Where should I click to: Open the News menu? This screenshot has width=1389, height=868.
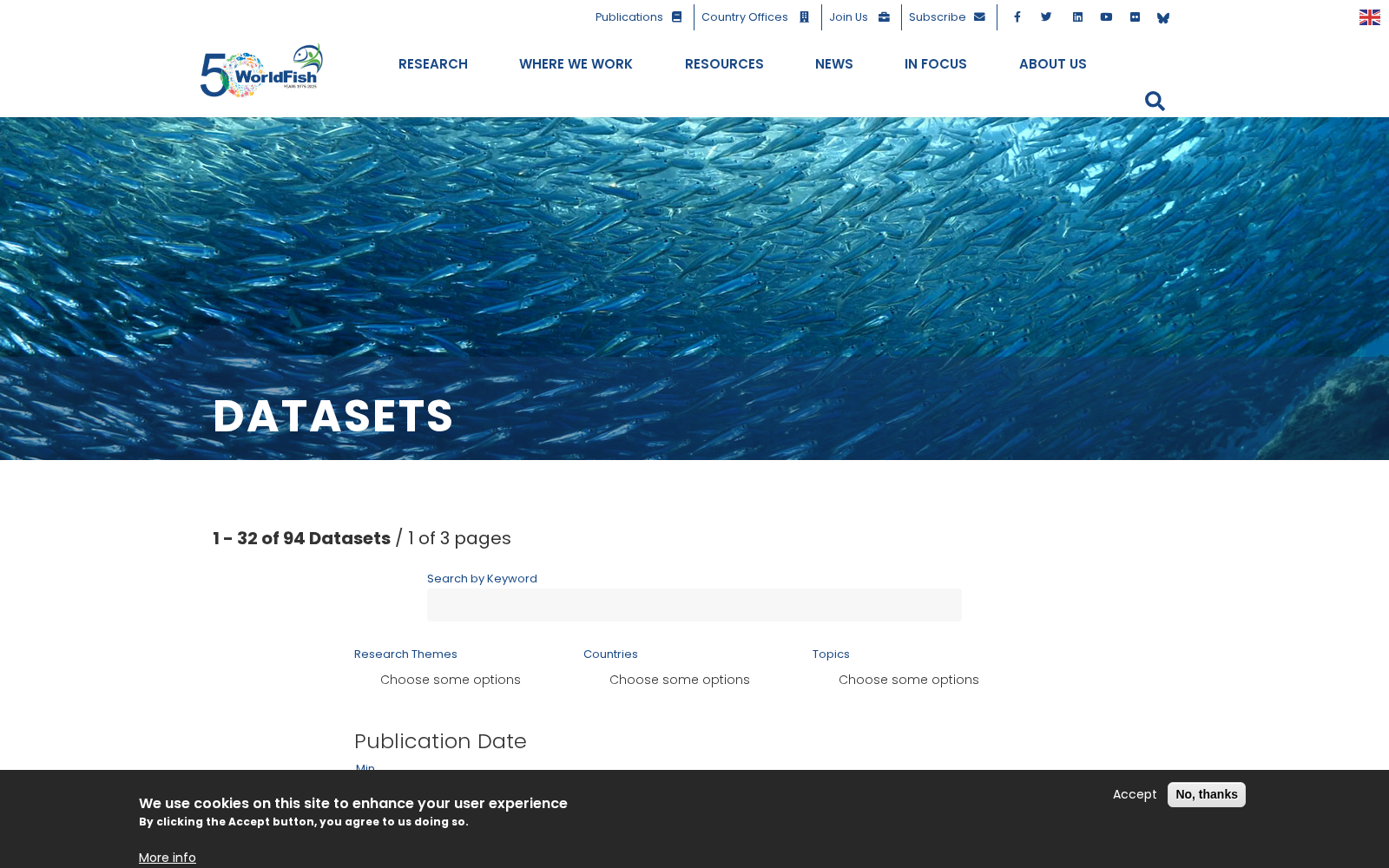[x=834, y=64]
